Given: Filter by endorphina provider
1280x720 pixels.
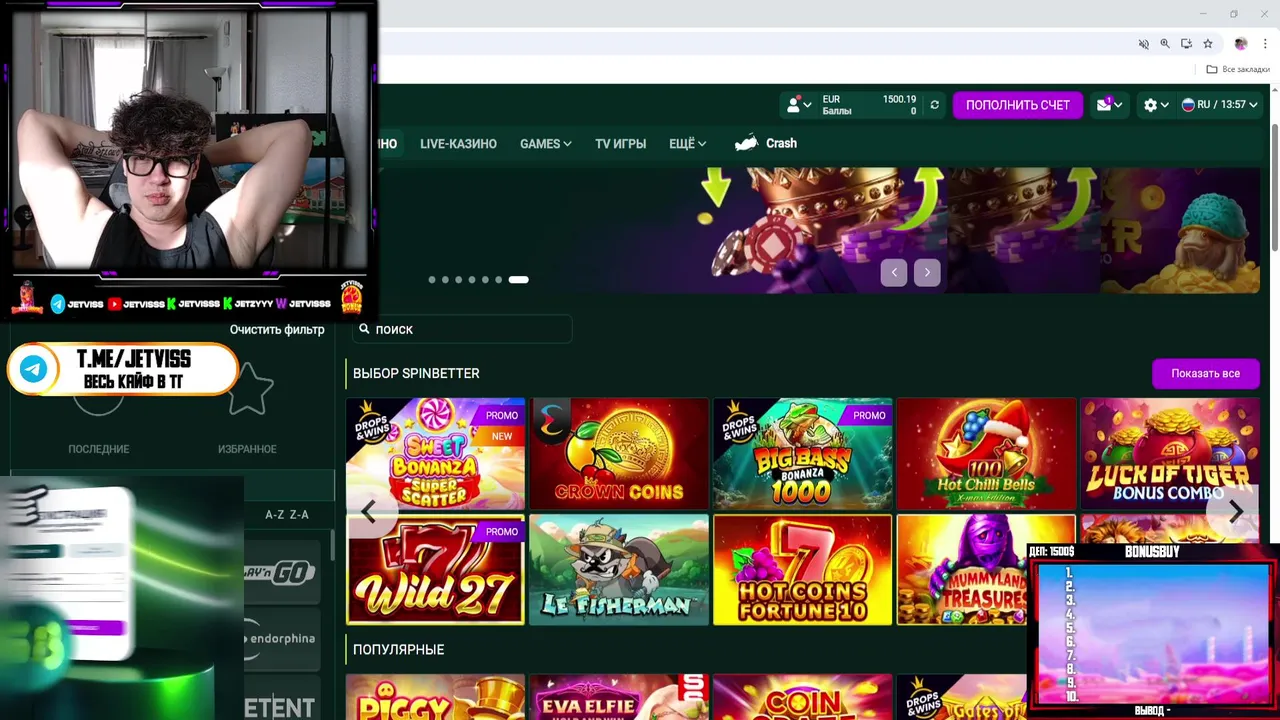Looking at the screenshot, I should click(281, 638).
